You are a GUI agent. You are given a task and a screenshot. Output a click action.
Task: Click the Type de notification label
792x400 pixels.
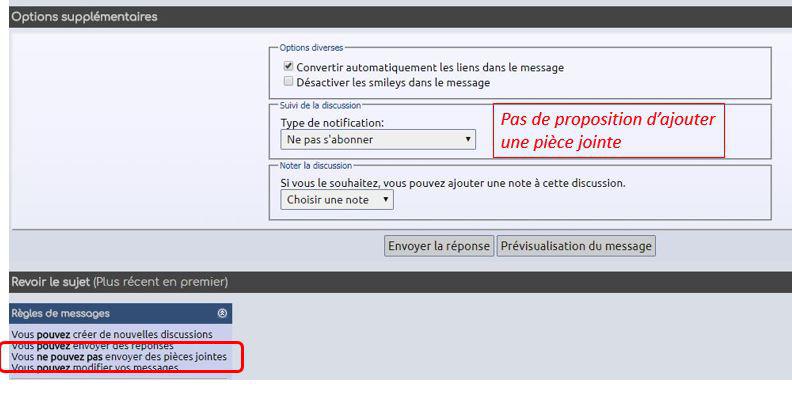pyautogui.click(x=332, y=123)
